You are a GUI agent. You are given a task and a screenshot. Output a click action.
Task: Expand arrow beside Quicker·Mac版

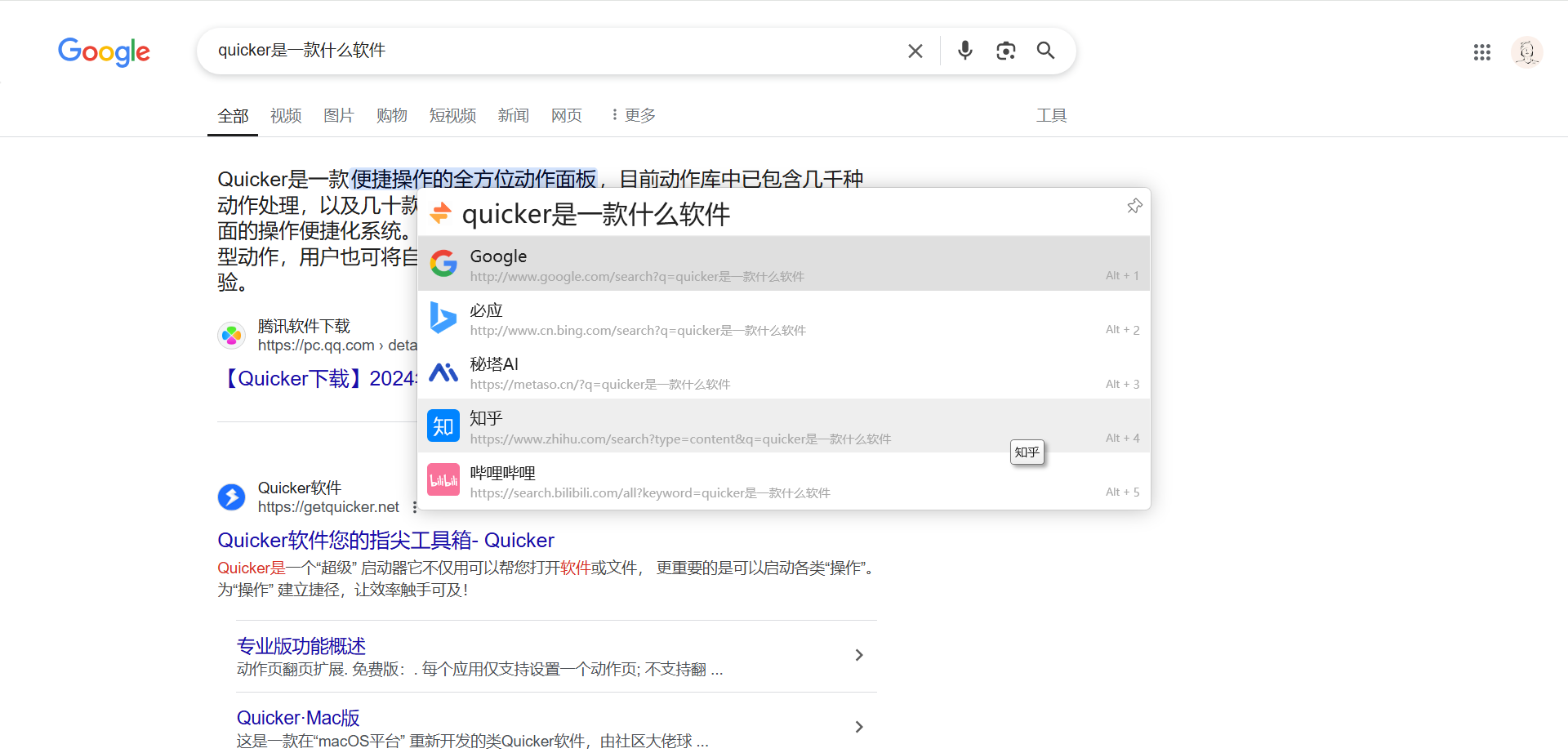[x=859, y=727]
